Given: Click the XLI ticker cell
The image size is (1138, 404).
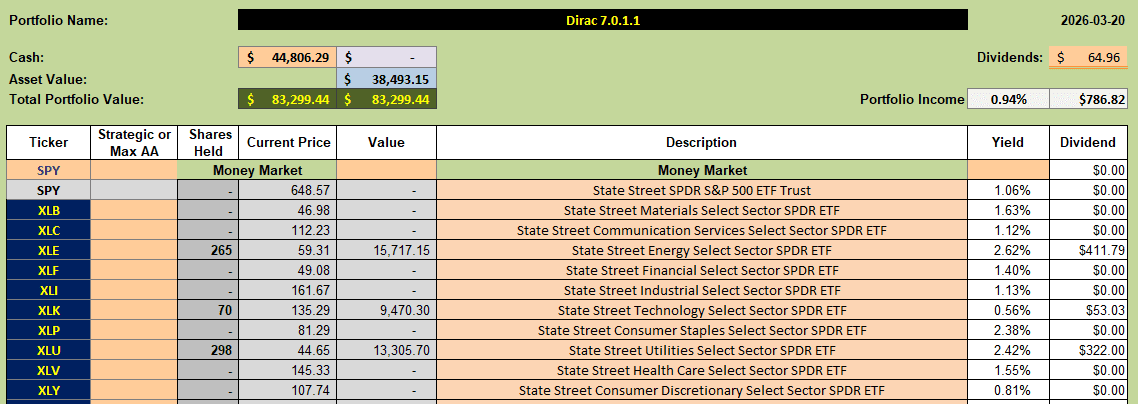Looking at the screenshot, I should pyautogui.click(x=49, y=291).
